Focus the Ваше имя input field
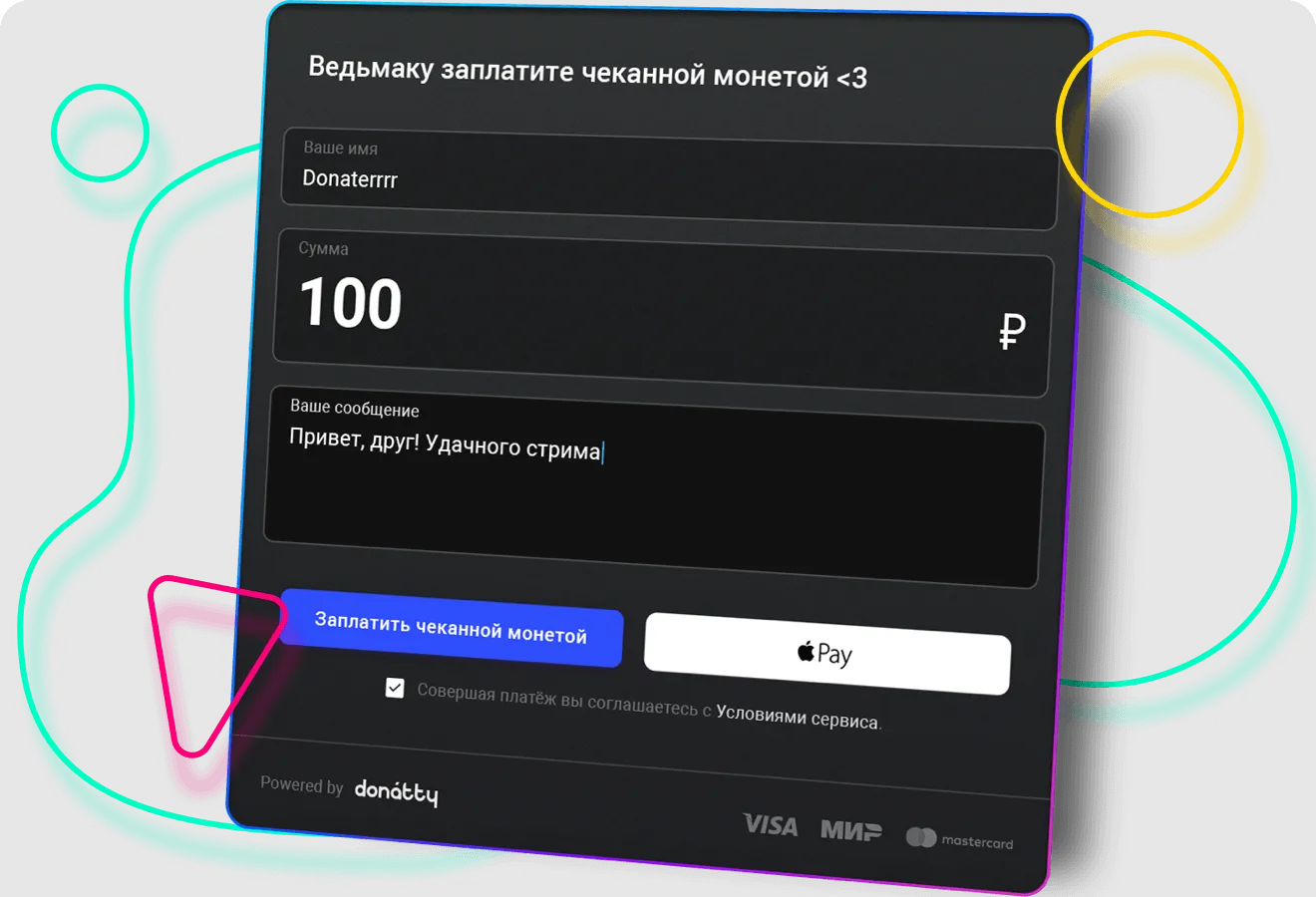This screenshot has width=1316, height=897. pyautogui.click(x=670, y=178)
